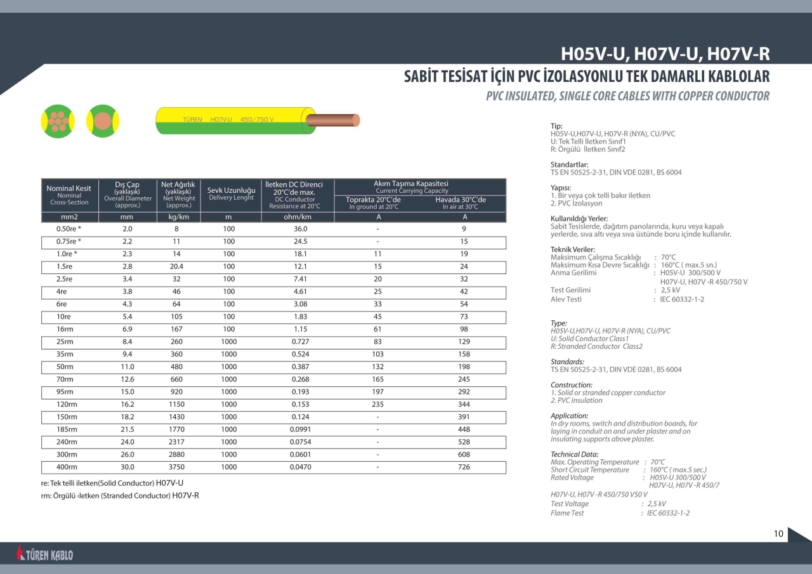Click the Havada 30°C'de sub-header
The image size is (812, 574).
(463, 202)
